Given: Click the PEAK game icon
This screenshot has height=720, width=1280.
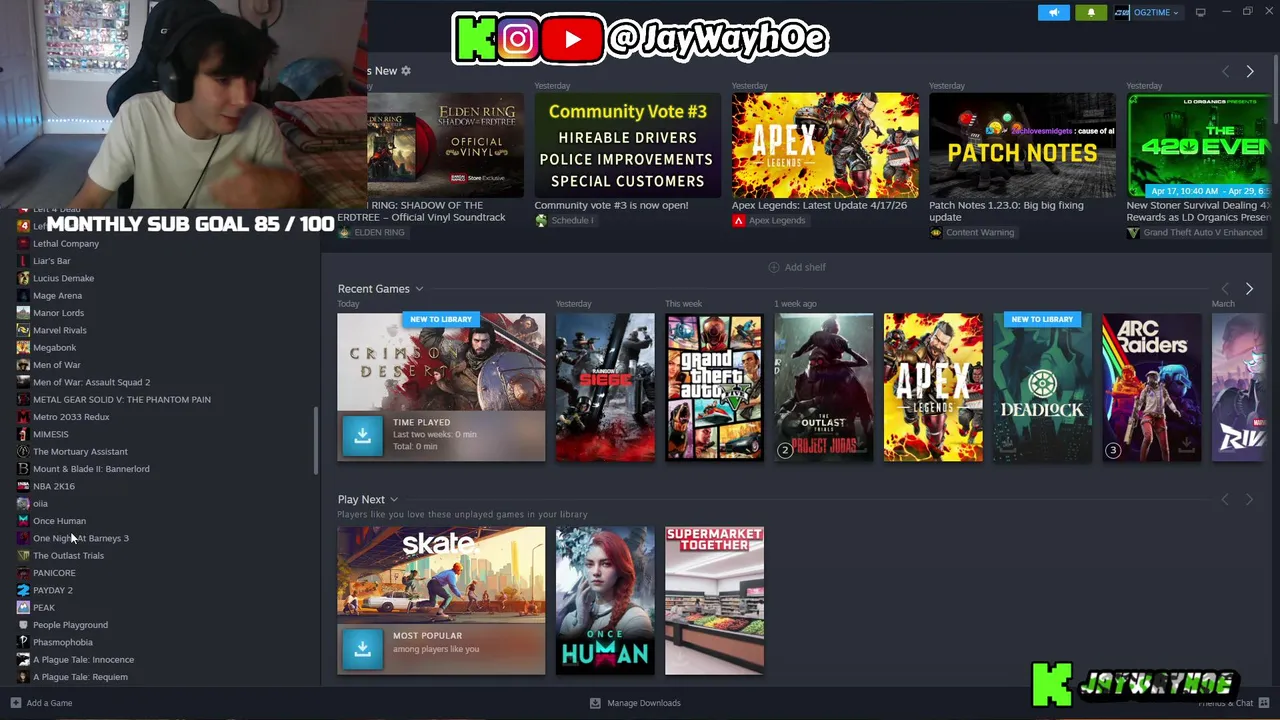Looking at the screenshot, I should [x=23, y=607].
